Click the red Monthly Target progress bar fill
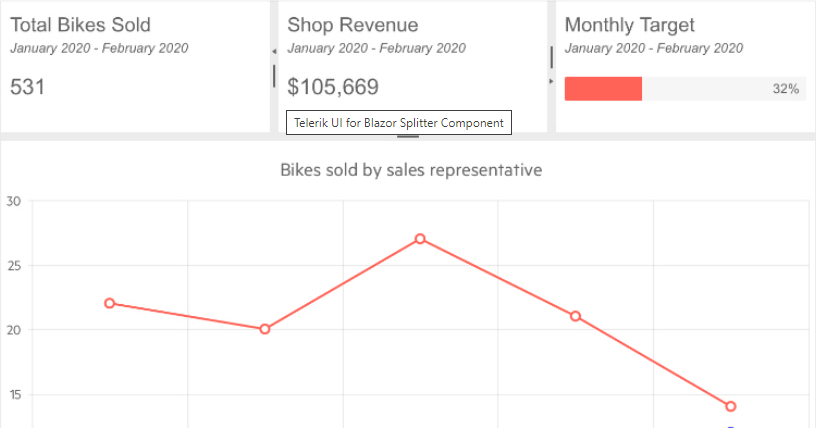Viewport: 816px width, 428px height. pyautogui.click(x=603, y=89)
